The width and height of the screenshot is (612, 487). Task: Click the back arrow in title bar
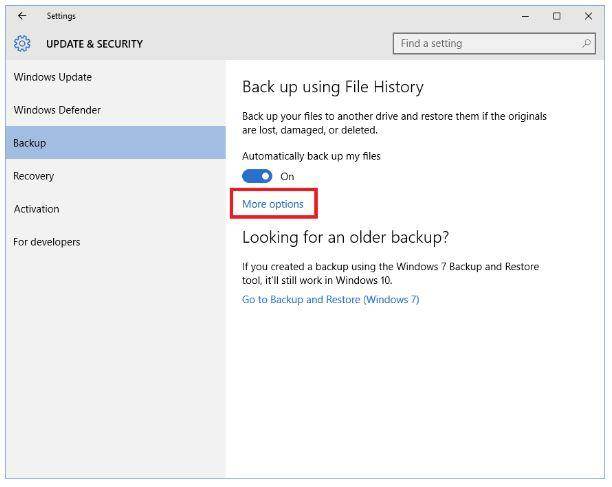pyautogui.click(x=22, y=16)
